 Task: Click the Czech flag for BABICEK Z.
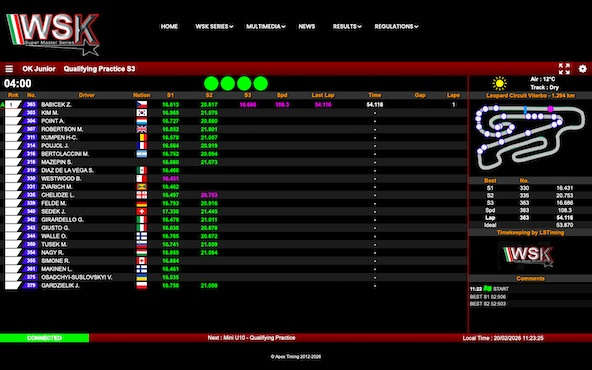pos(142,105)
